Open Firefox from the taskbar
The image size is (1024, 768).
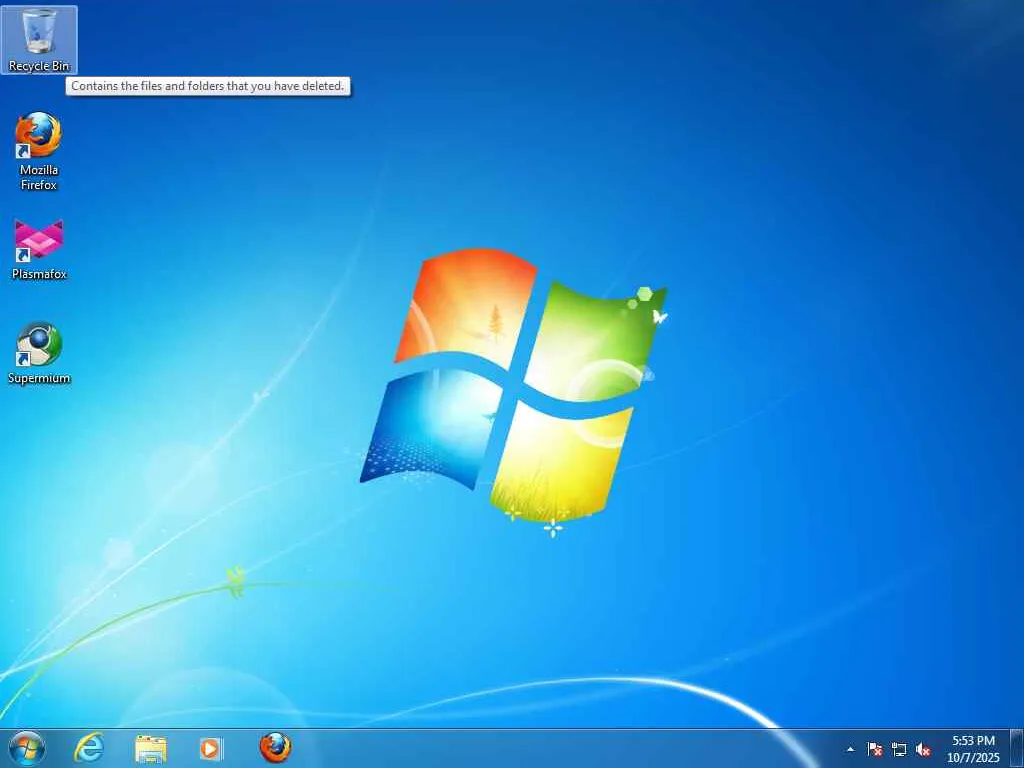pos(276,748)
